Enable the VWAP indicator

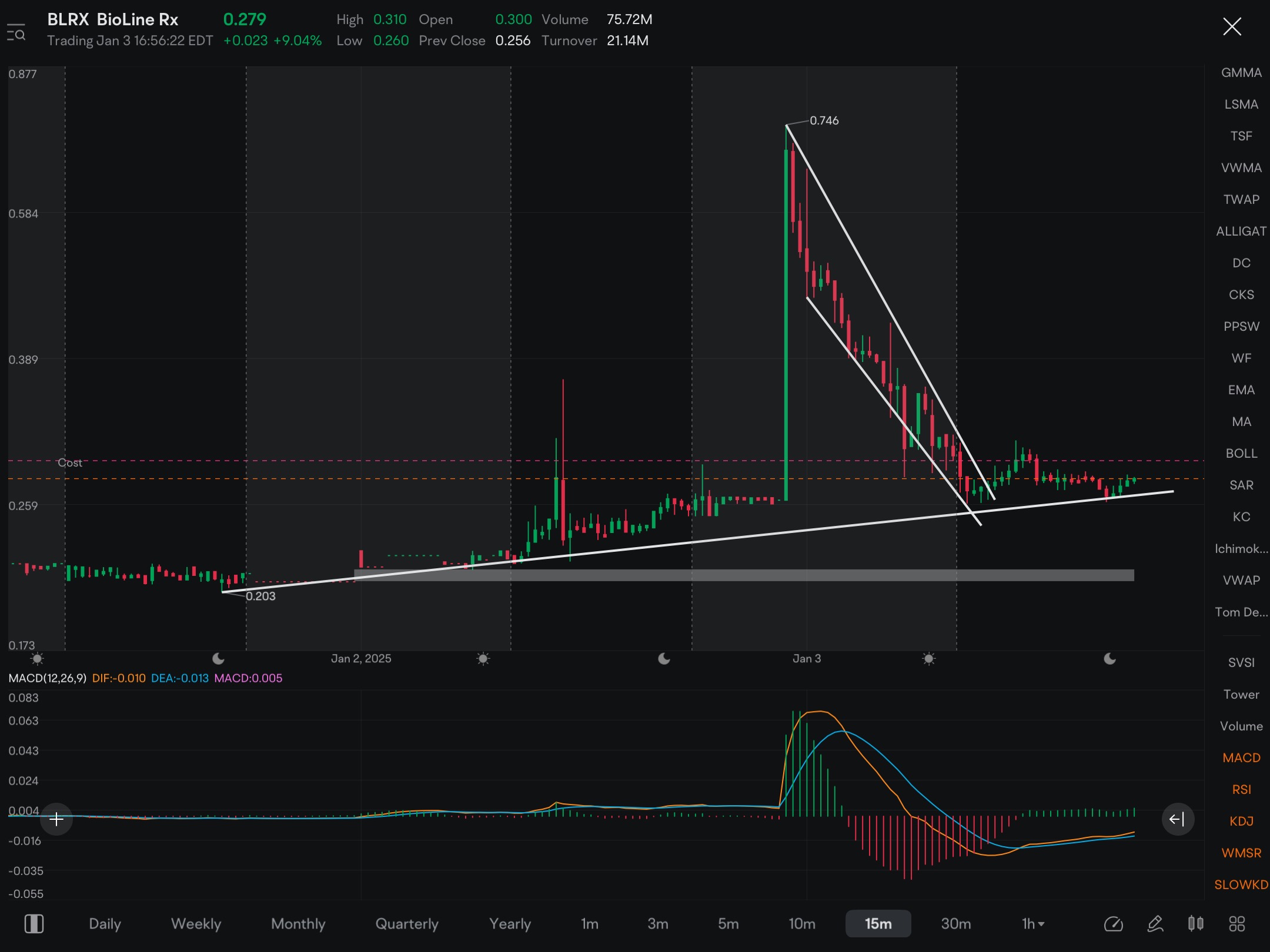click(x=1241, y=581)
